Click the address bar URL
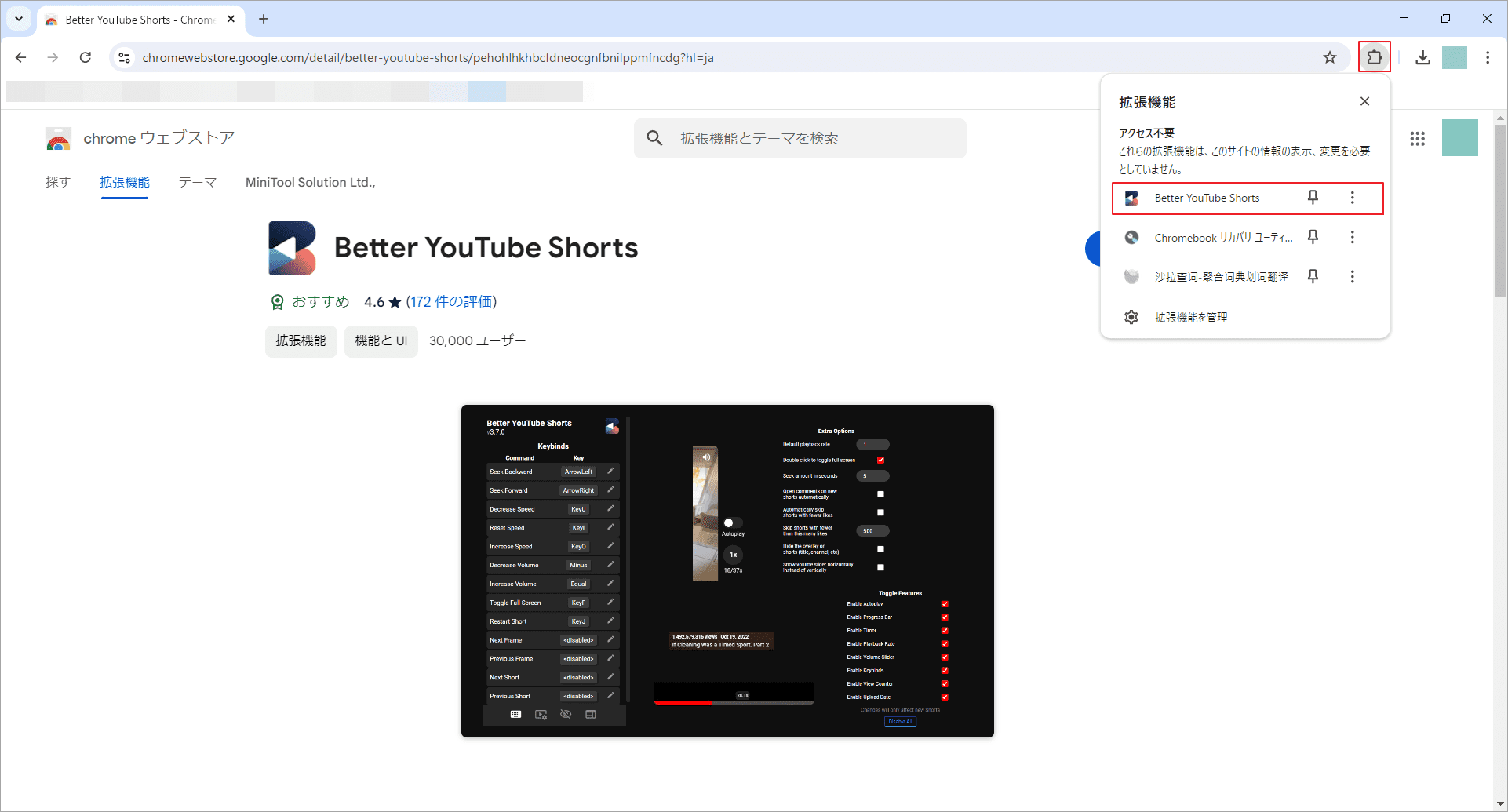The height and width of the screenshot is (812, 1508). (x=428, y=57)
